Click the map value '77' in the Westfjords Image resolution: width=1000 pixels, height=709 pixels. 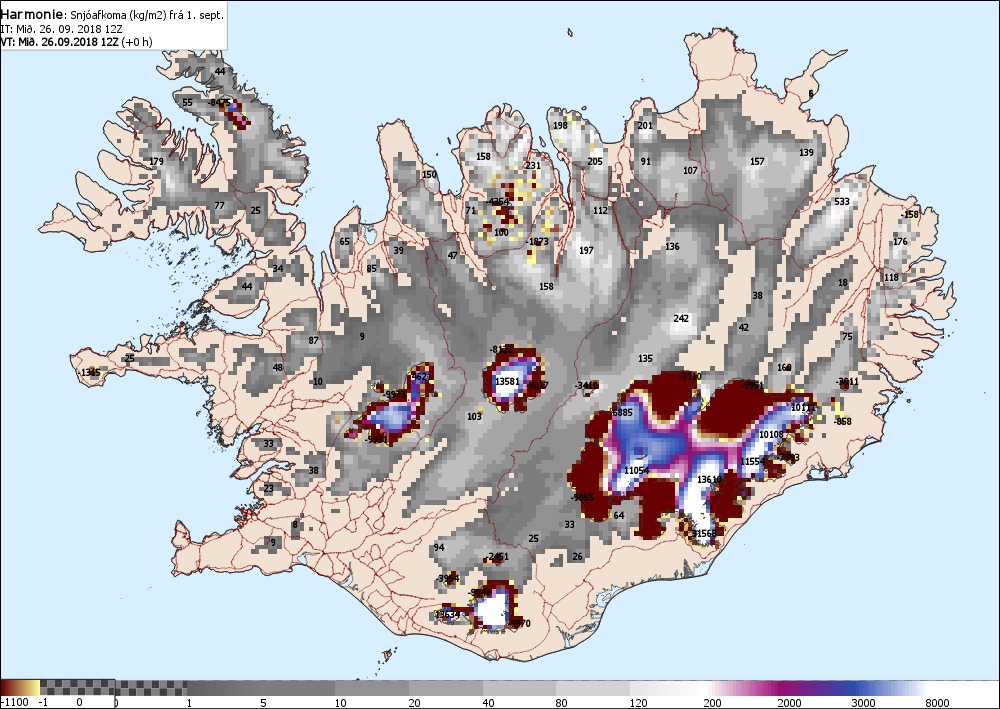click(x=219, y=205)
